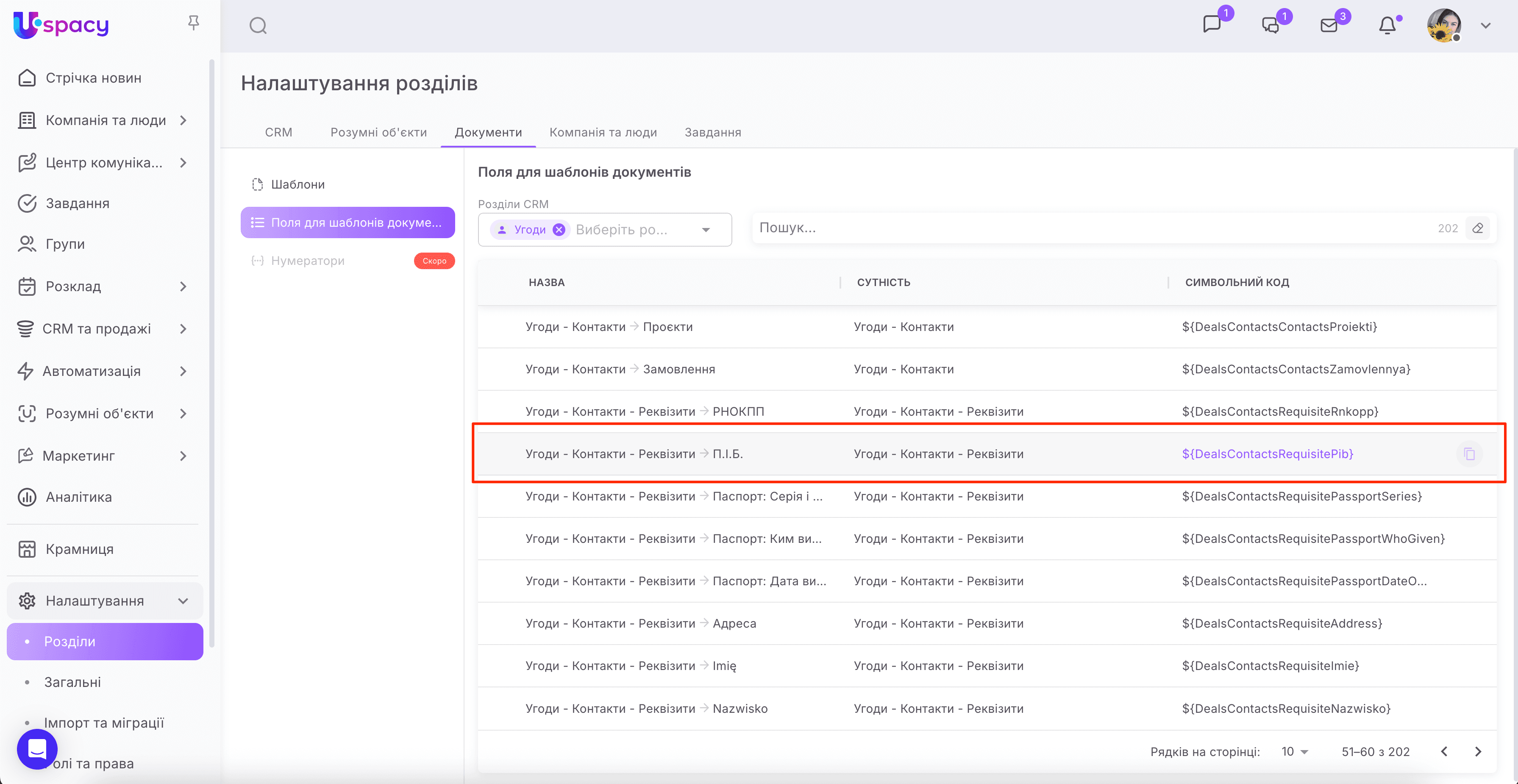Open Шаблони in the documents side menu

297,184
